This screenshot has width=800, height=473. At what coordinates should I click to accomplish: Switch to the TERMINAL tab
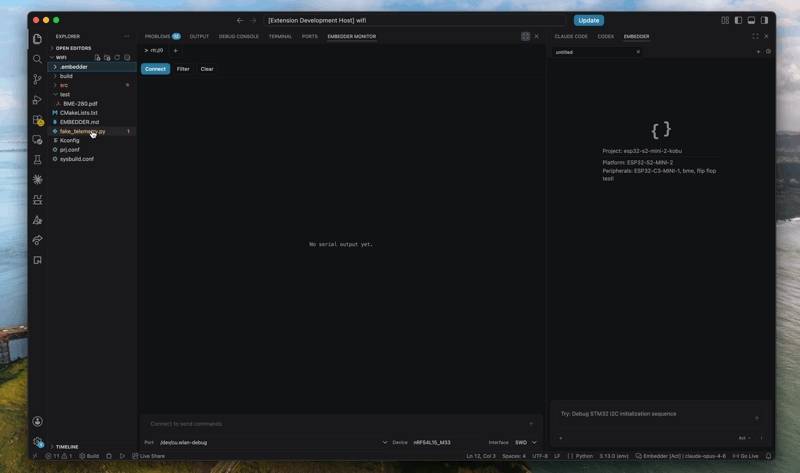(x=280, y=36)
